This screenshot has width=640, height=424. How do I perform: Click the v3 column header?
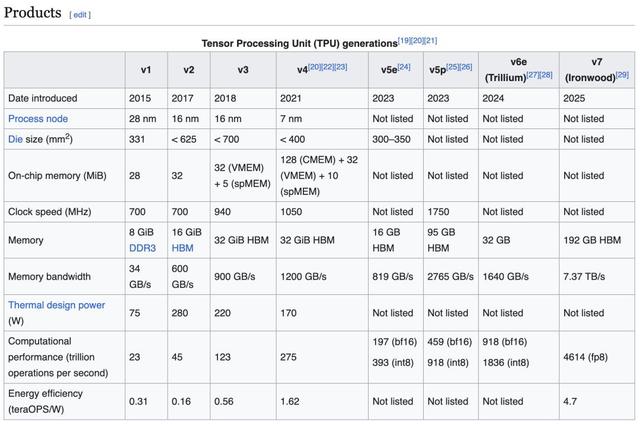[243, 69]
